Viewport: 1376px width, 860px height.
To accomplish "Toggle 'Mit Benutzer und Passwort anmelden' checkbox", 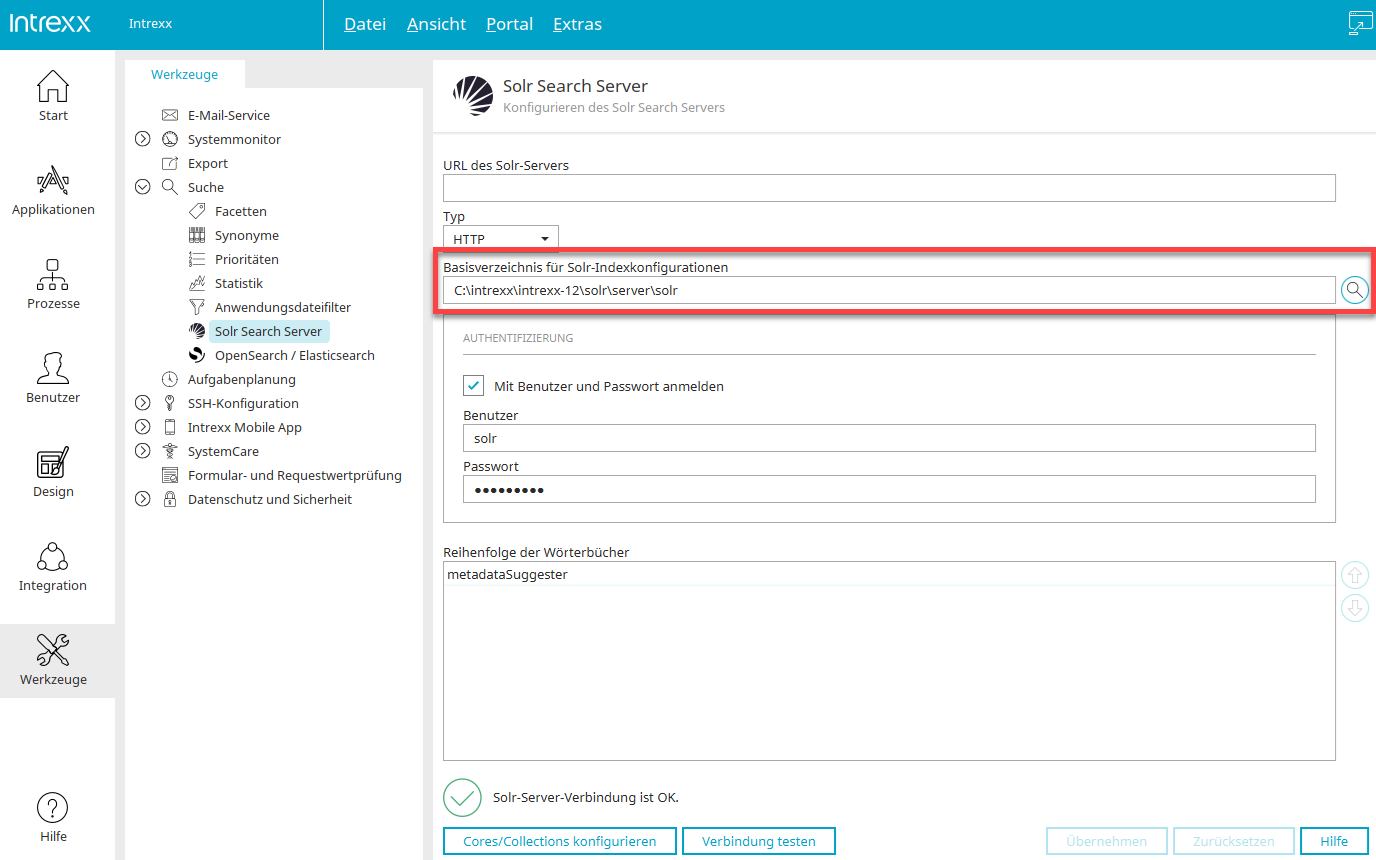I will point(474,386).
